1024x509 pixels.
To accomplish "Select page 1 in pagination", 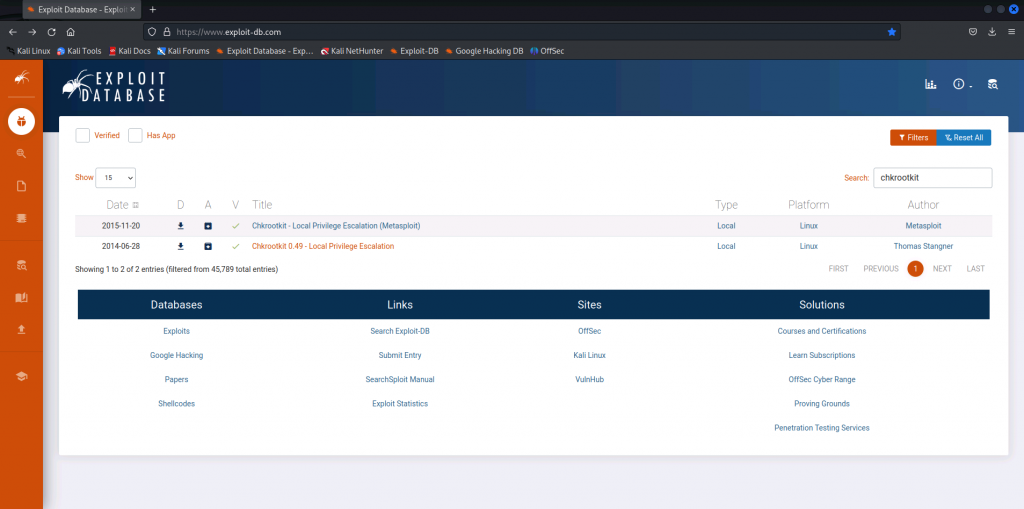I will tap(915, 269).
